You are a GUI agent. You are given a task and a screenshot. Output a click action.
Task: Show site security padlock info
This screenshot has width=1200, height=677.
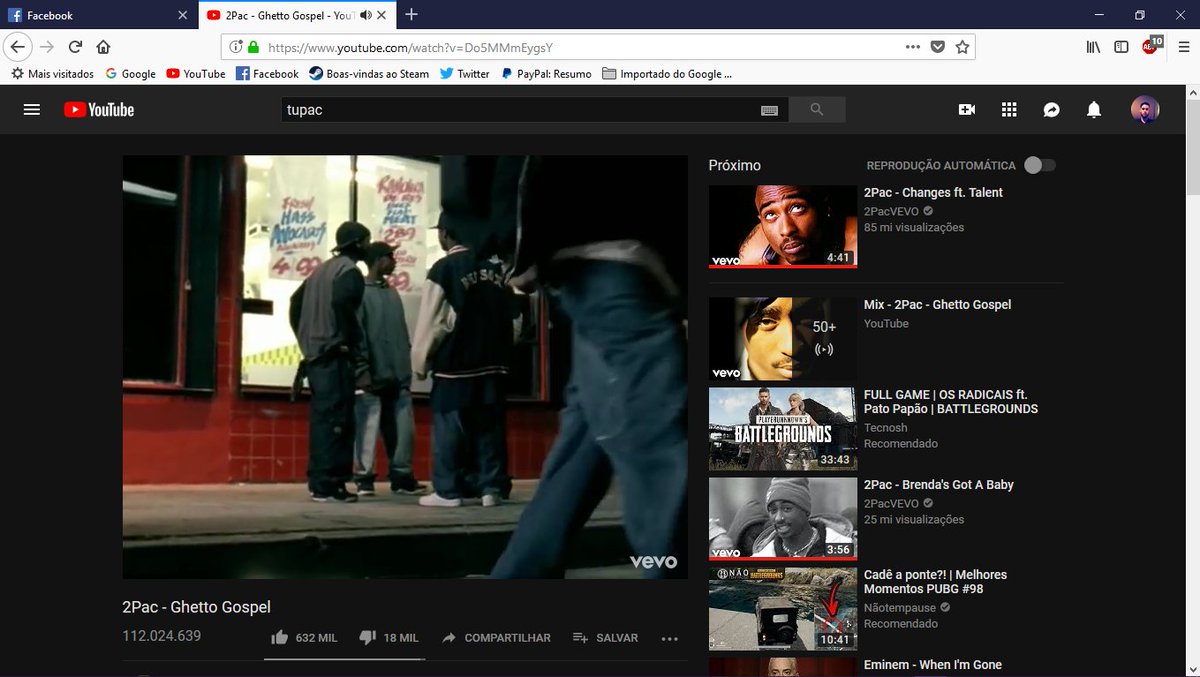pos(253,47)
